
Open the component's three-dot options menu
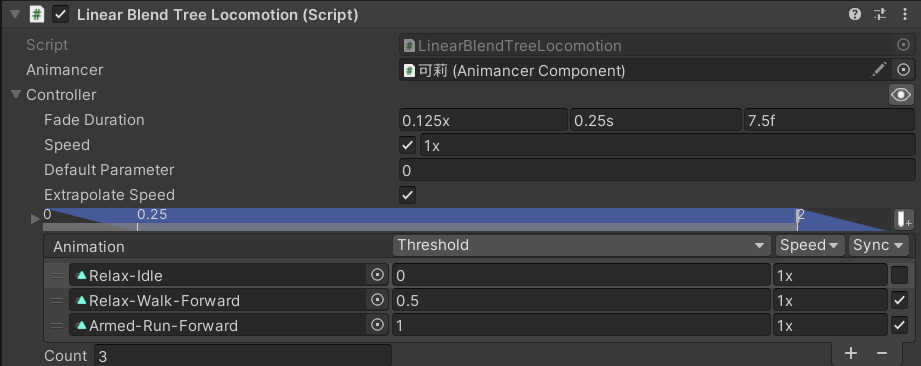click(x=905, y=15)
